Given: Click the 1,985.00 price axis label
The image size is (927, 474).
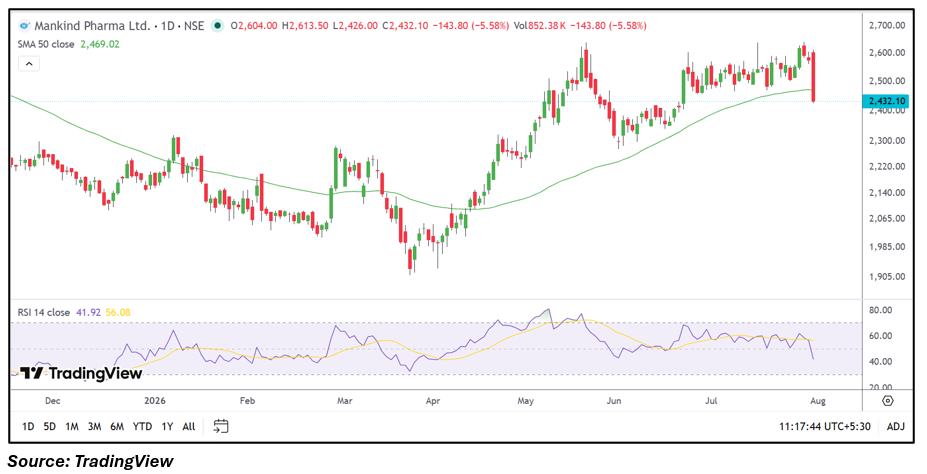Looking at the screenshot, I should [887, 247].
